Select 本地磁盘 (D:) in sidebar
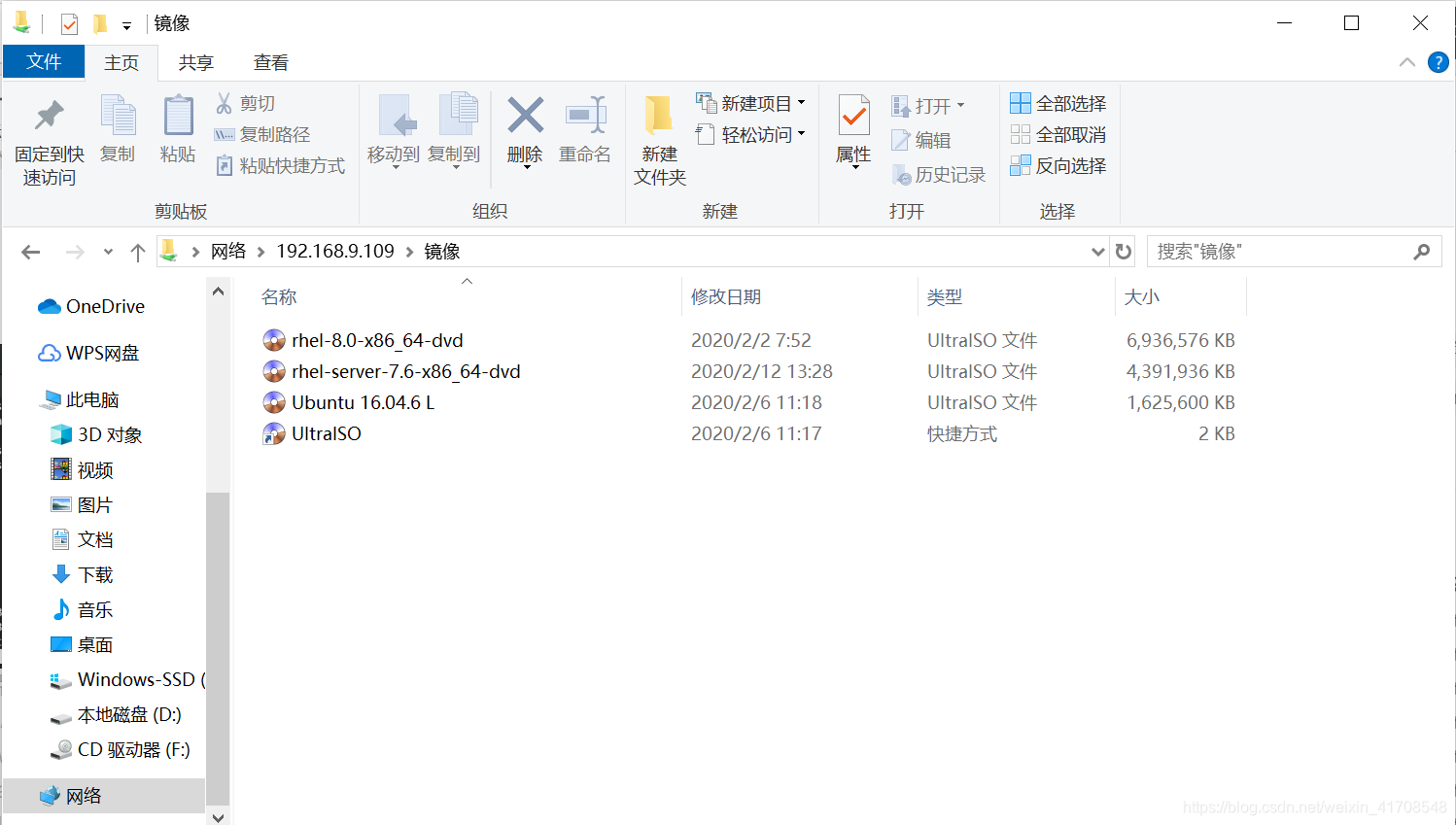The height and width of the screenshot is (825, 1456). (x=116, y=714)
